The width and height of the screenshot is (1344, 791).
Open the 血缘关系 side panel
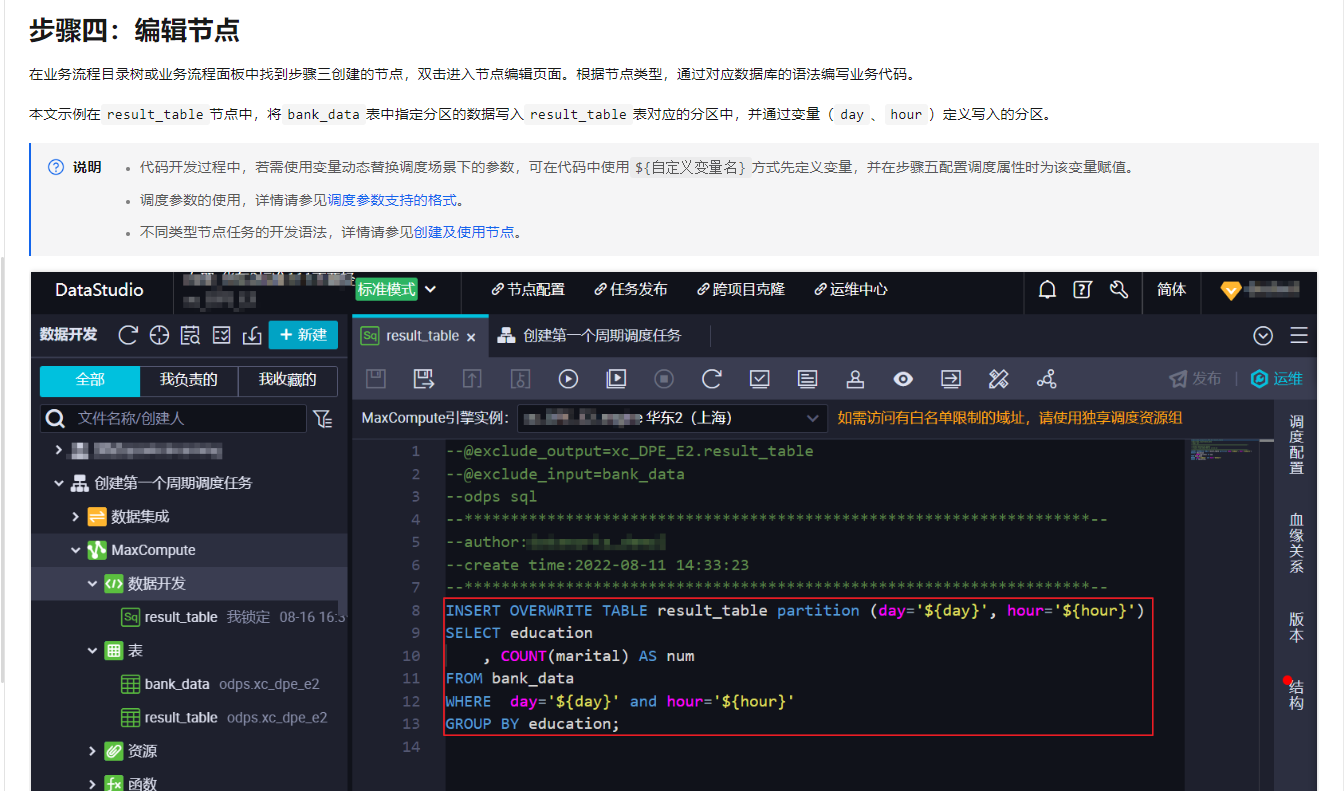(1296, 543)
